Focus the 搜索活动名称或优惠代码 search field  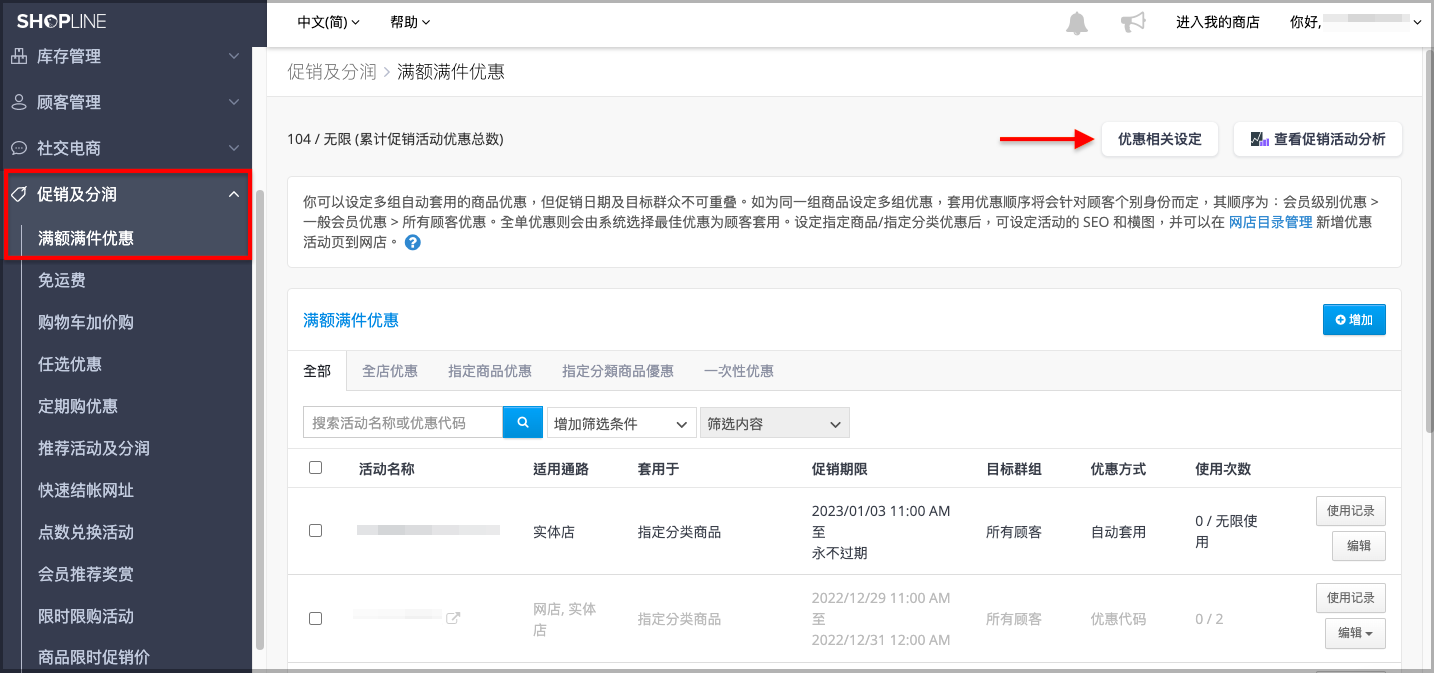[x=403, y=423]
